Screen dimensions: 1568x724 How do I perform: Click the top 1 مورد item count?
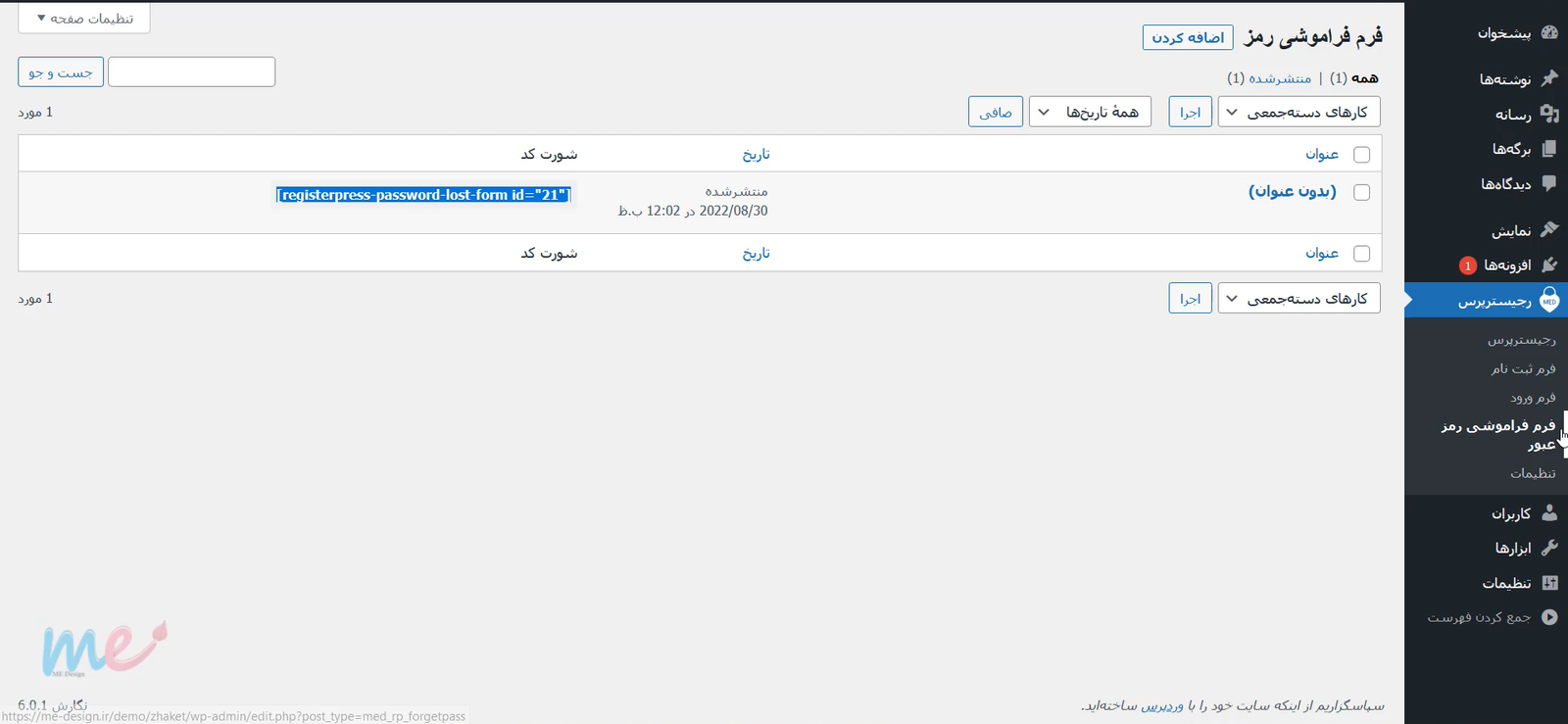click(x=35, y=112)
